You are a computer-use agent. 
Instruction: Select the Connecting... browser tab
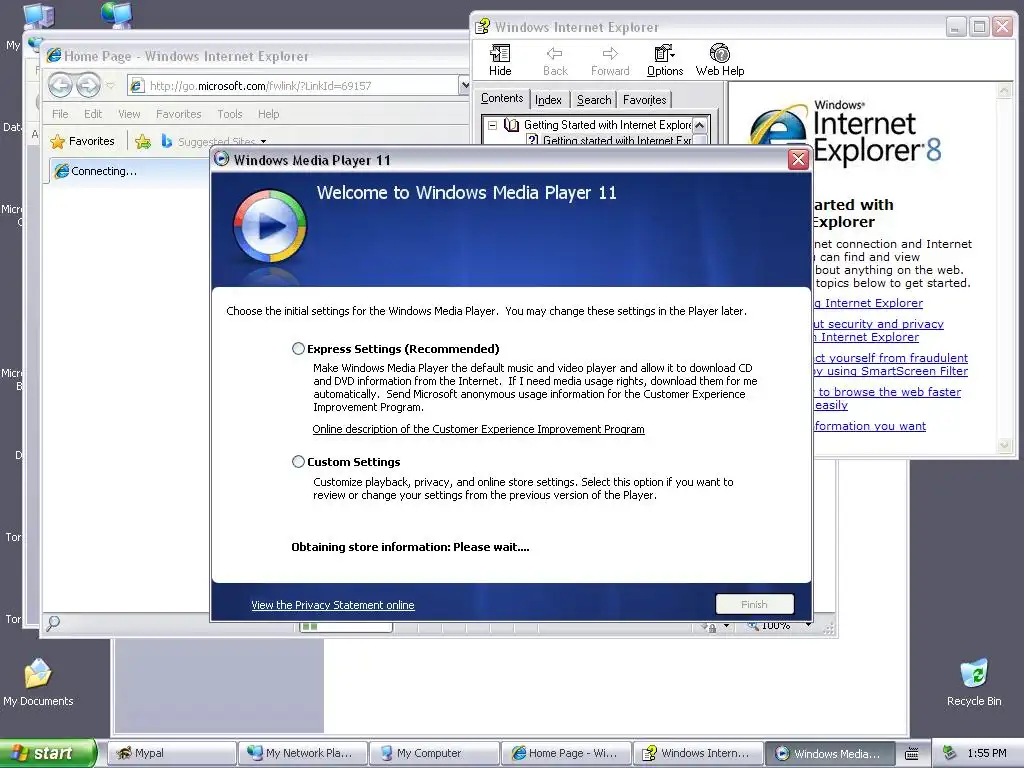pos(128,171)
